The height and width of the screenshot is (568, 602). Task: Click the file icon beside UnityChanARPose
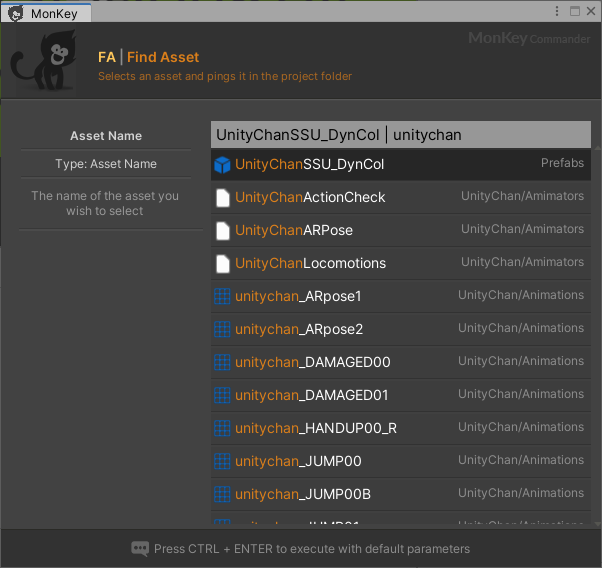(223, 231)
